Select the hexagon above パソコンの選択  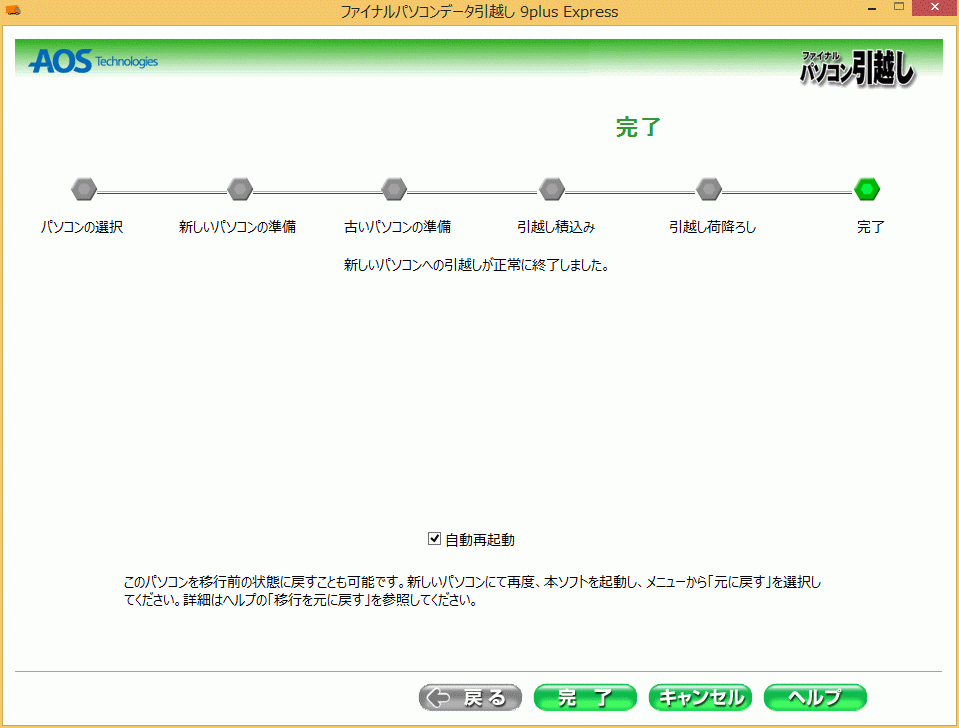[x=84, y=189]
